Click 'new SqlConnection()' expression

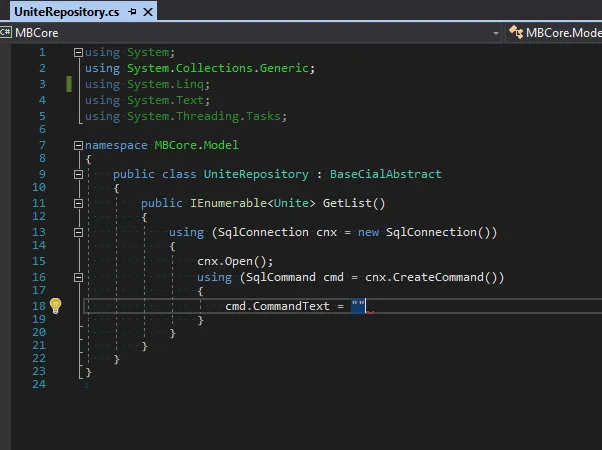click(424, 232)
